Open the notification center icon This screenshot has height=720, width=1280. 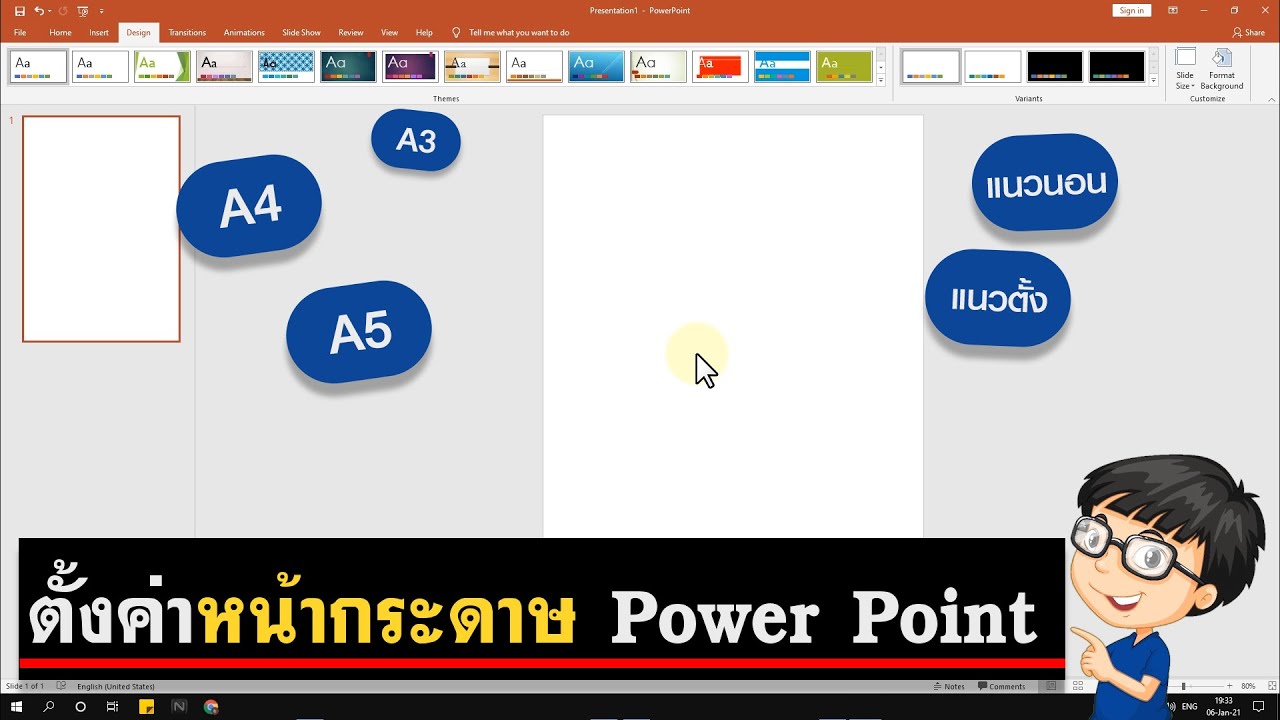coord(1259,707)
